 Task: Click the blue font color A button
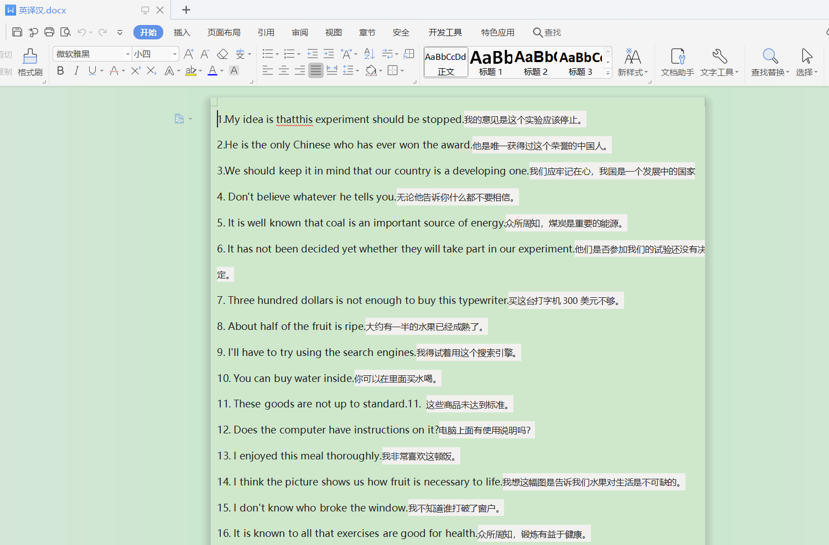213,71
